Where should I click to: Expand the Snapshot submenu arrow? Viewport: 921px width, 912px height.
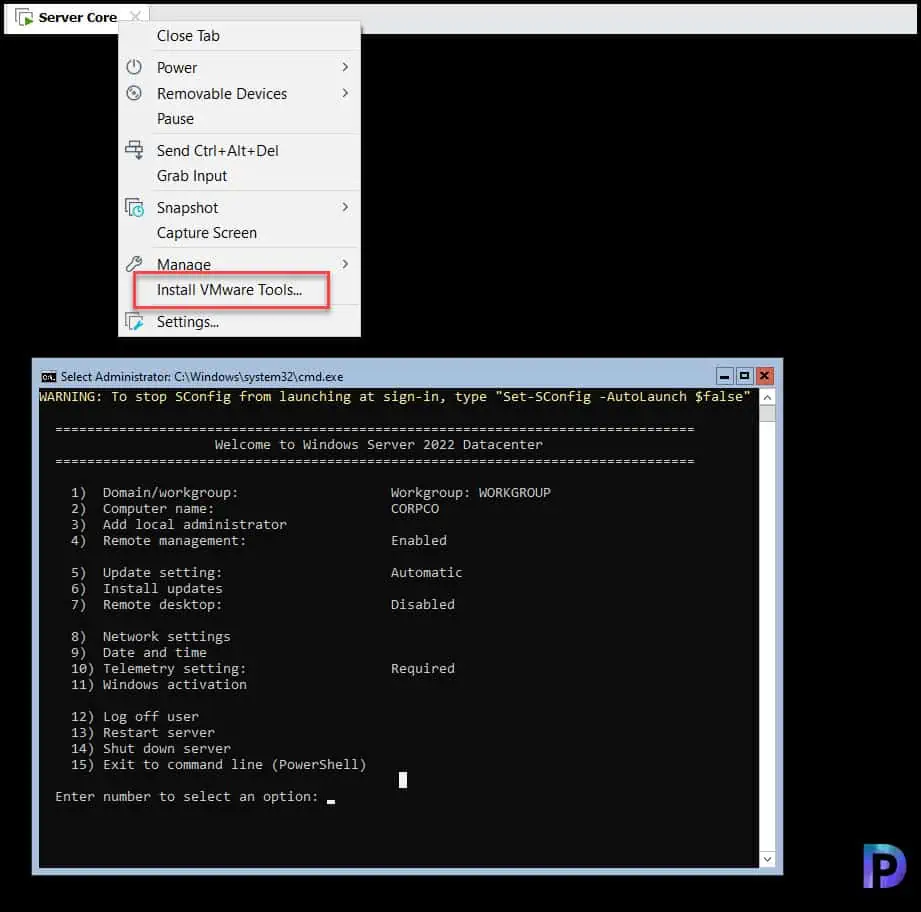pyautogui.click(x=345, y=207)
